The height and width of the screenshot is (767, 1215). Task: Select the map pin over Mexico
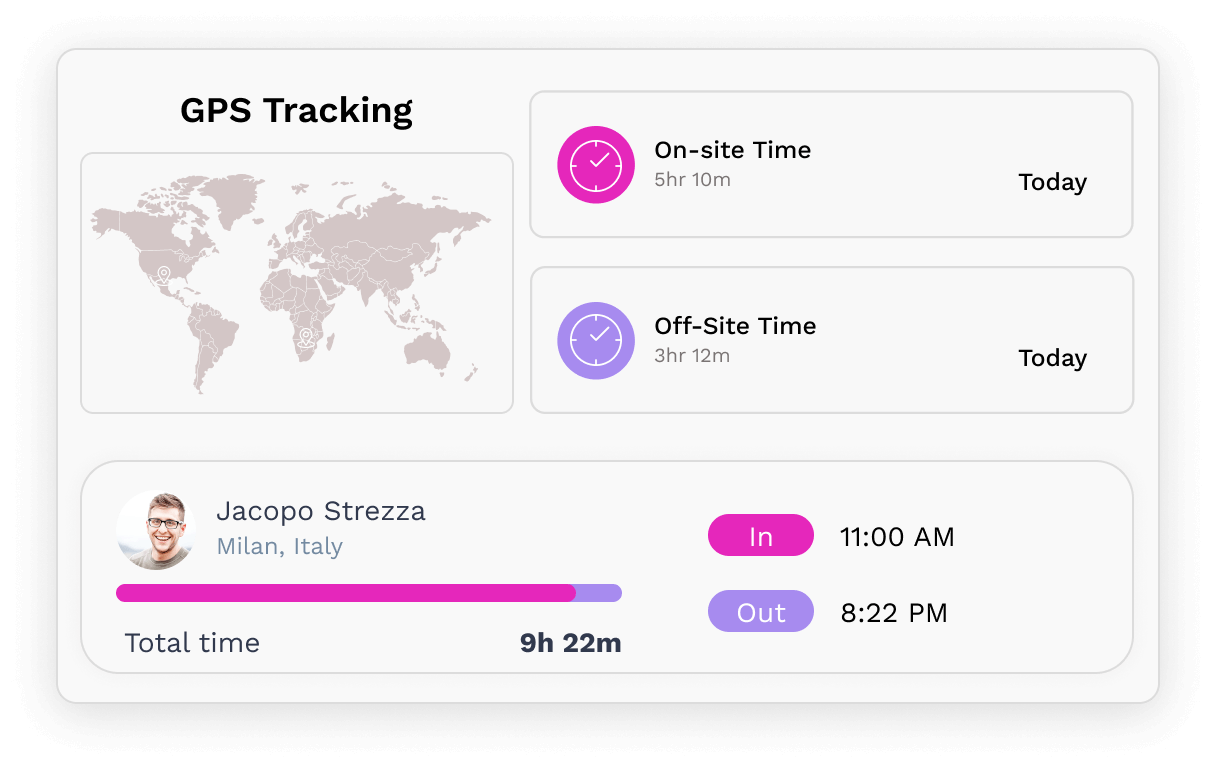pos(163,273)
